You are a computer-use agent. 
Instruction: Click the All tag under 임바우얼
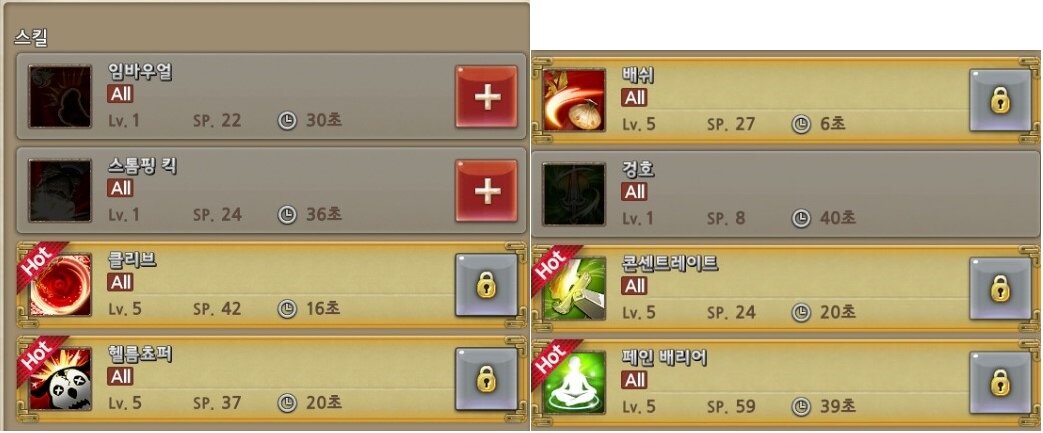(x=120, y=94)
